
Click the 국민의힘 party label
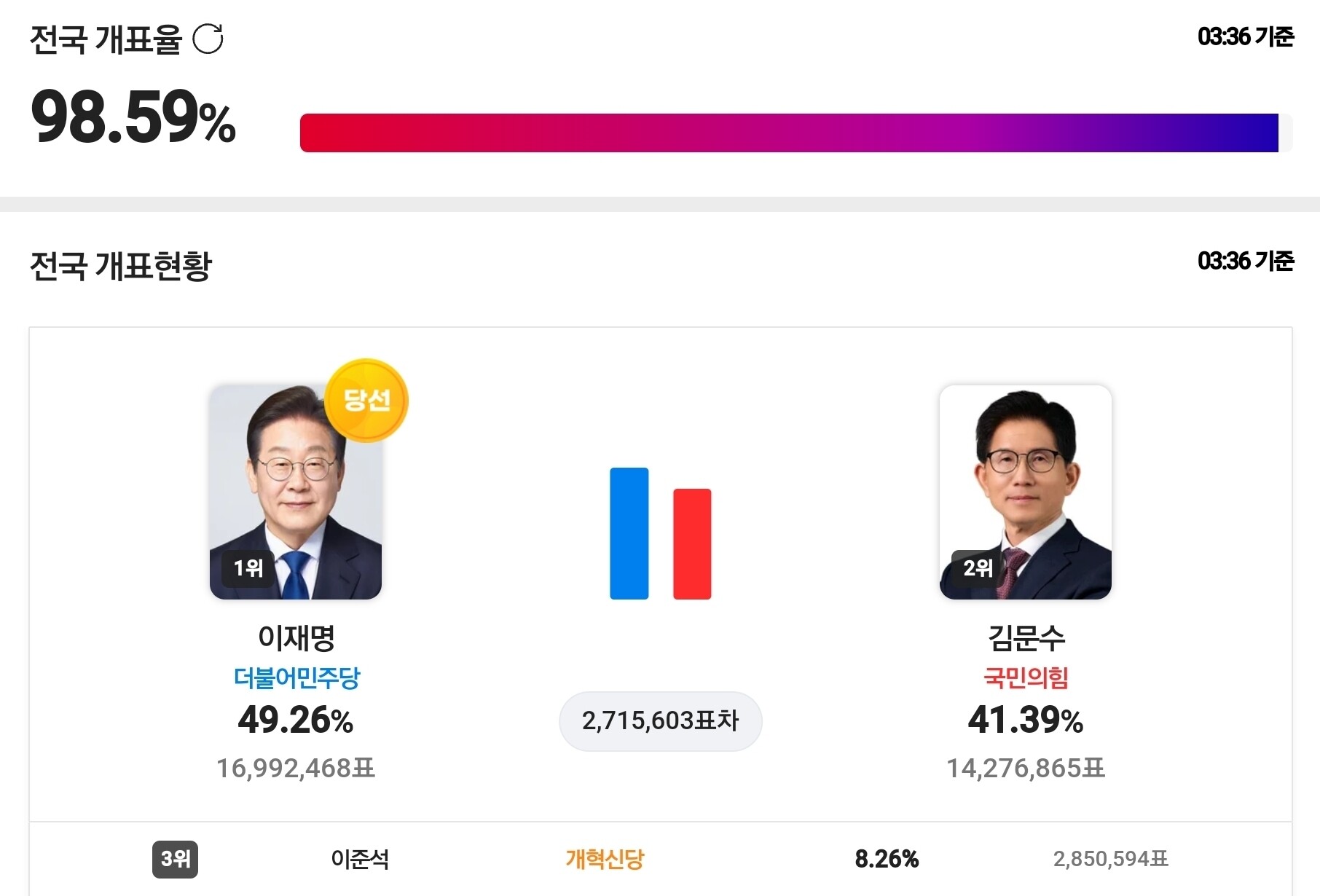[x=1026, y=678]
